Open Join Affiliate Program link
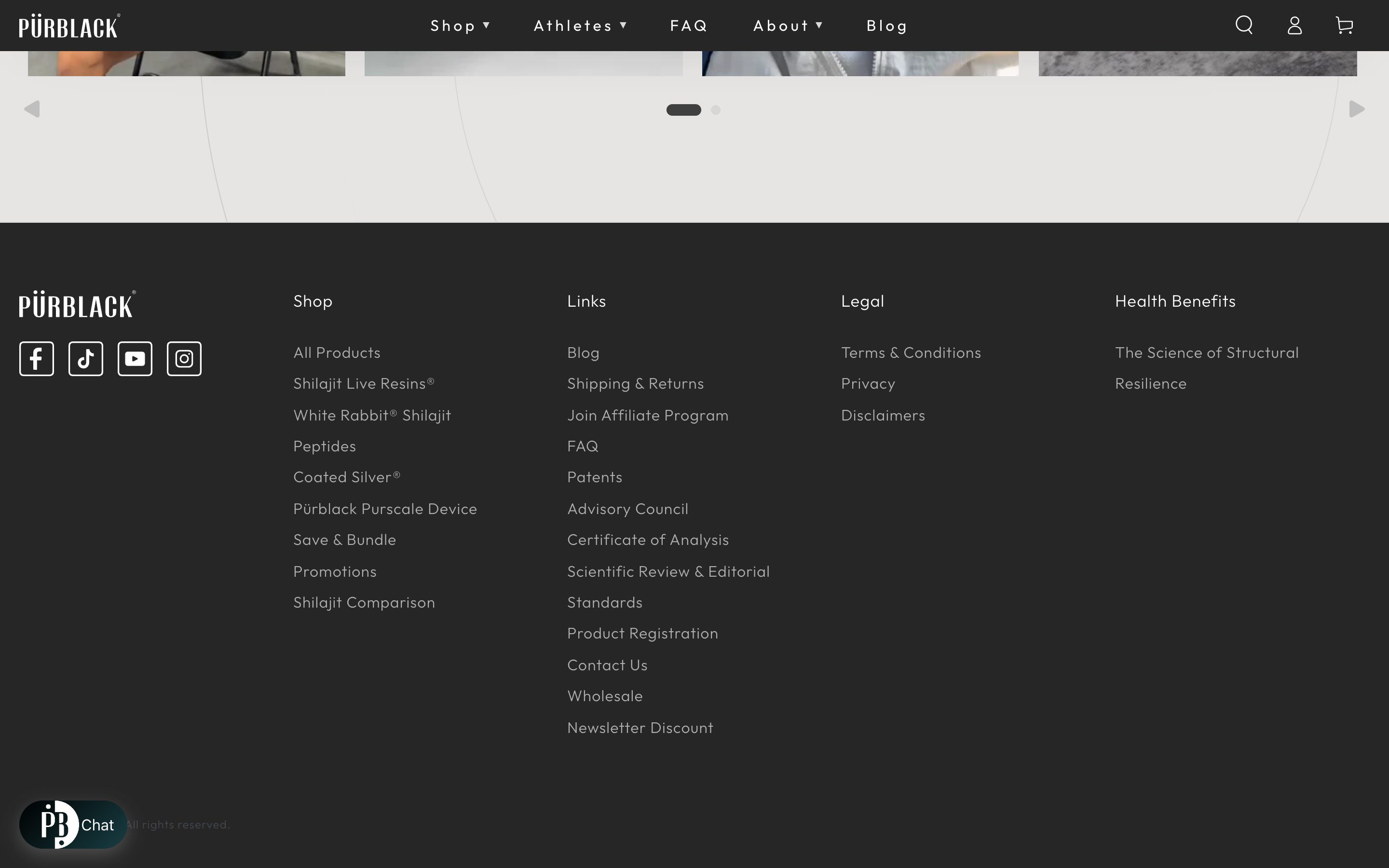This screenshot has width=1389, height=868. pos(647,415)
